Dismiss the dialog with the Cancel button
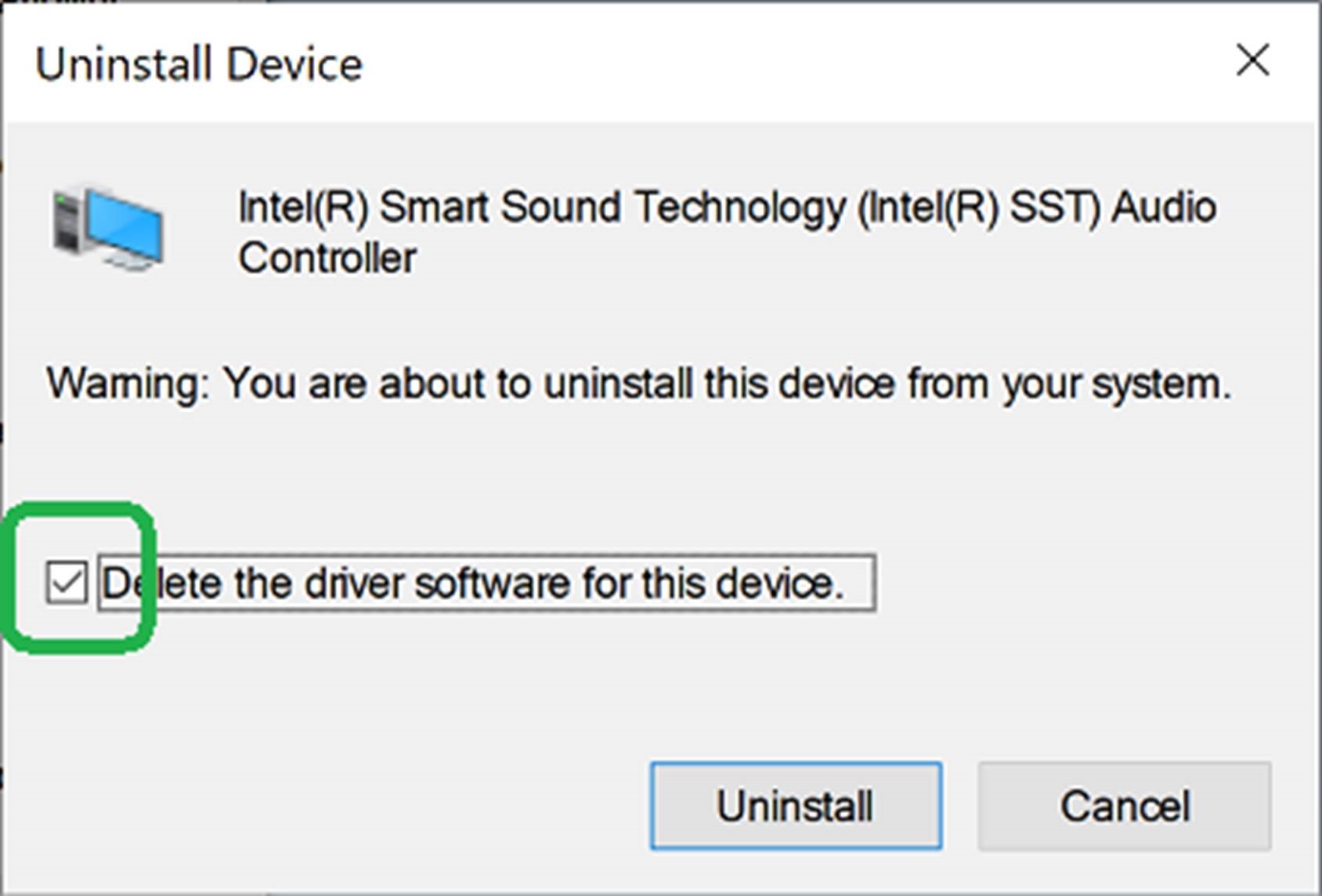Screen dimensions: 1322x896 (1124, 806)
